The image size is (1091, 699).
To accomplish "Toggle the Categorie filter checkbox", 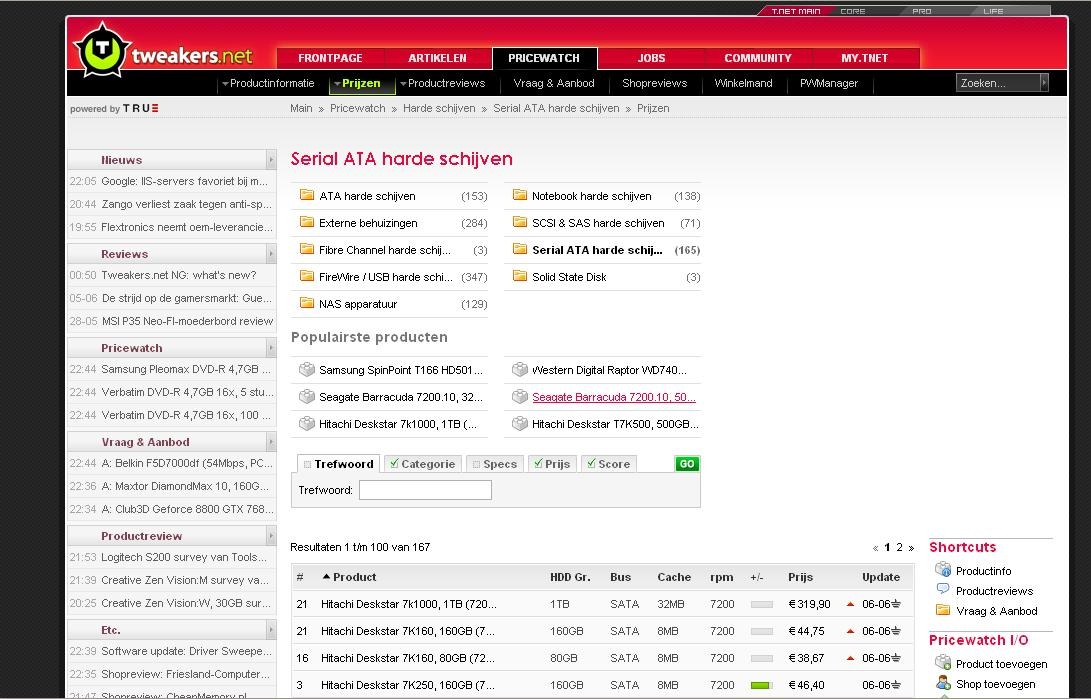I will coord(394,463).
